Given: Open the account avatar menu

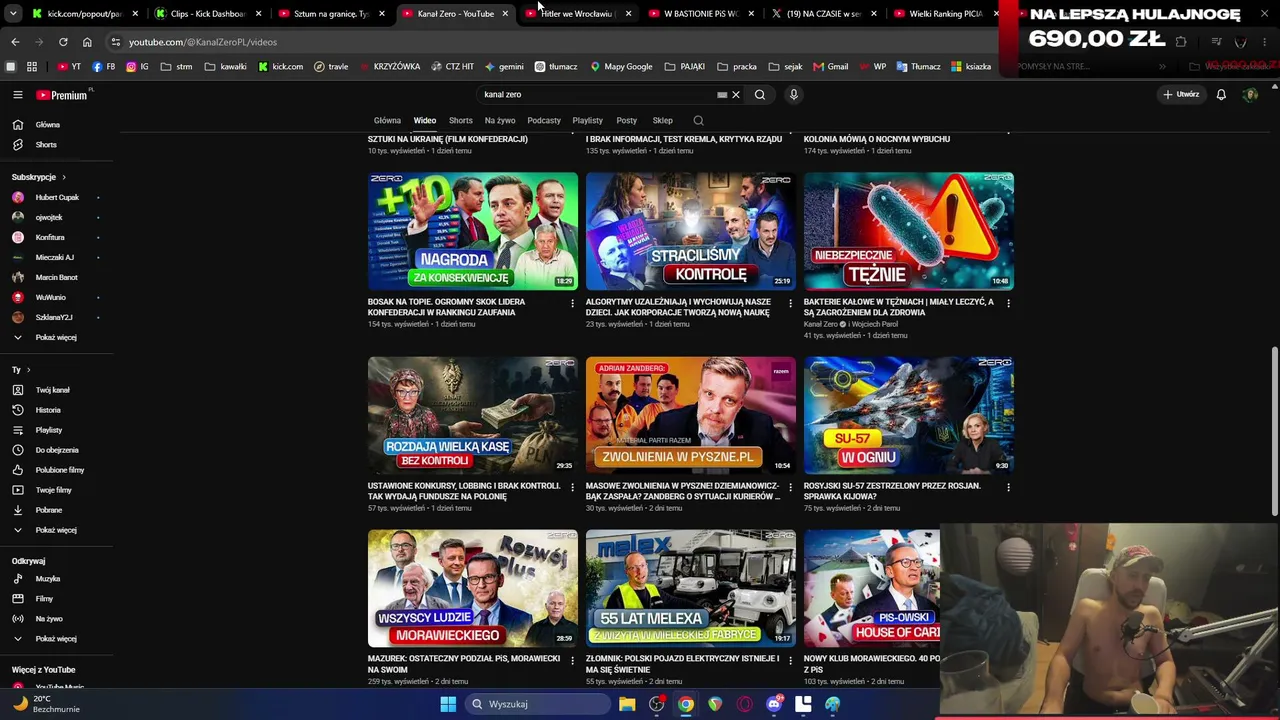Looking at the screenshot, I should [x=1250, y=95].
